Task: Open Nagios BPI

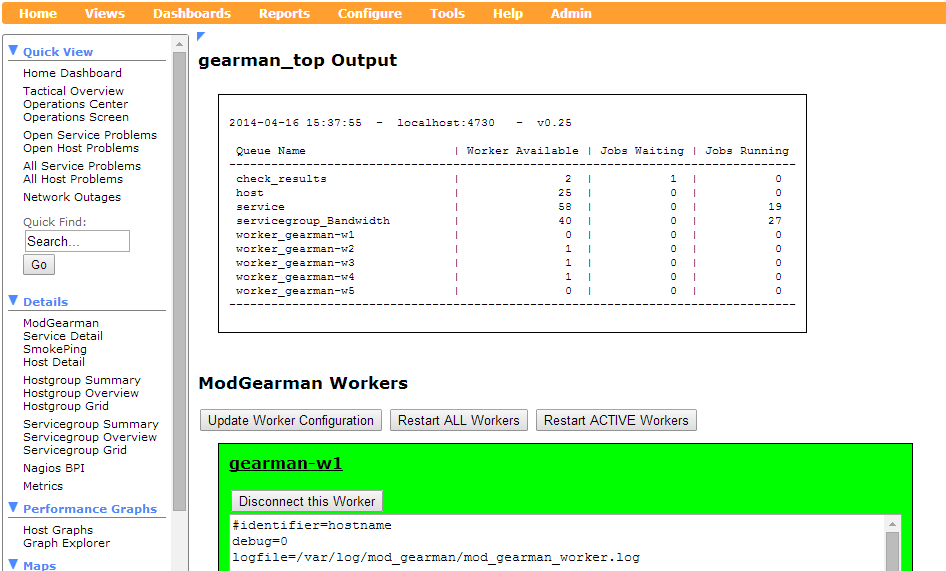Action: (x=54, y=468)
